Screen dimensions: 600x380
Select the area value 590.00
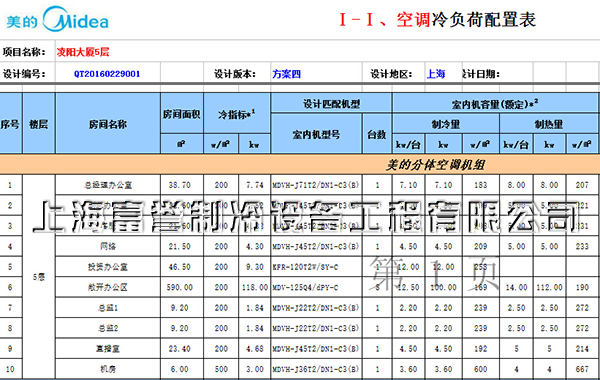coord(179,287)
